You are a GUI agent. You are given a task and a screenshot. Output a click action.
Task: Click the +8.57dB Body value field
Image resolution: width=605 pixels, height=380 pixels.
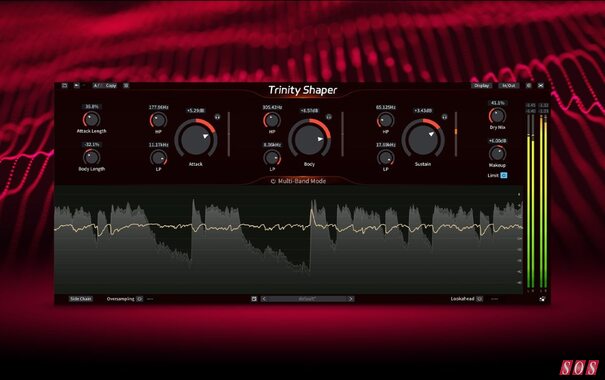coord(309,111)
